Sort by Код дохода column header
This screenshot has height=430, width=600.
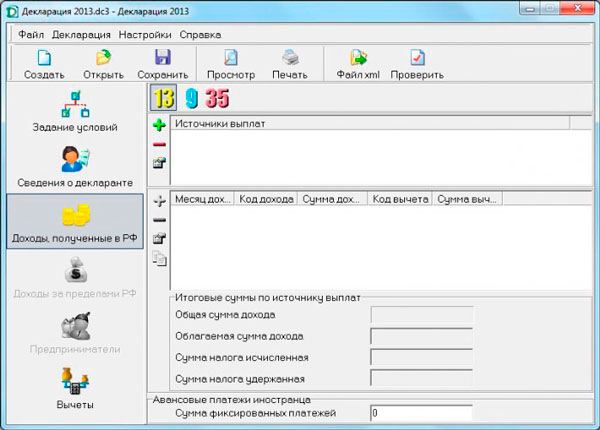[x=266, y=199]
